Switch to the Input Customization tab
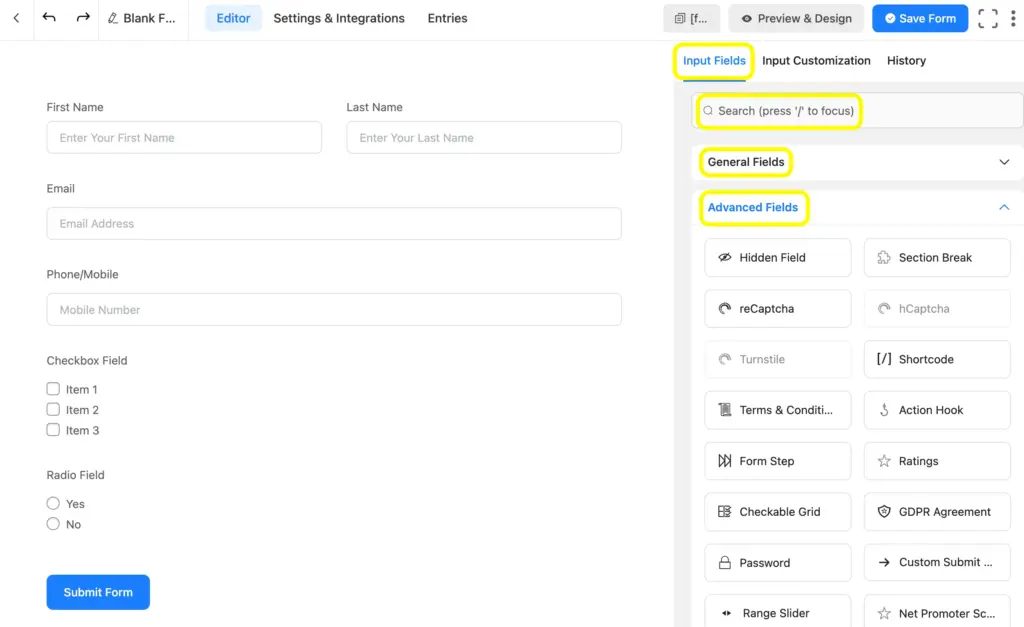Viewport: 1024px width, 627px height. (x=816, y=60)
